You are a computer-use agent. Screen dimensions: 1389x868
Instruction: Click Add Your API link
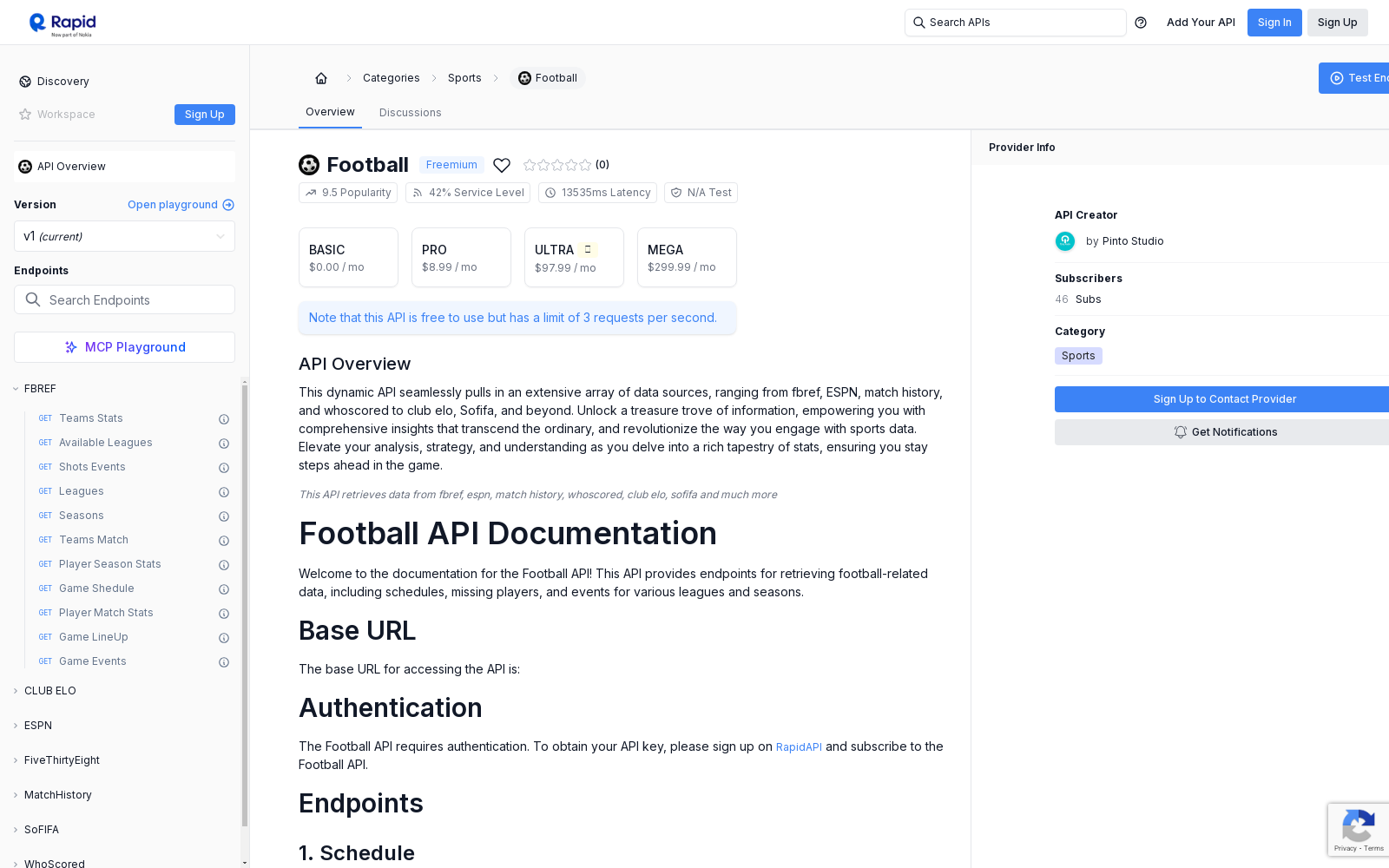point(1201,23)
